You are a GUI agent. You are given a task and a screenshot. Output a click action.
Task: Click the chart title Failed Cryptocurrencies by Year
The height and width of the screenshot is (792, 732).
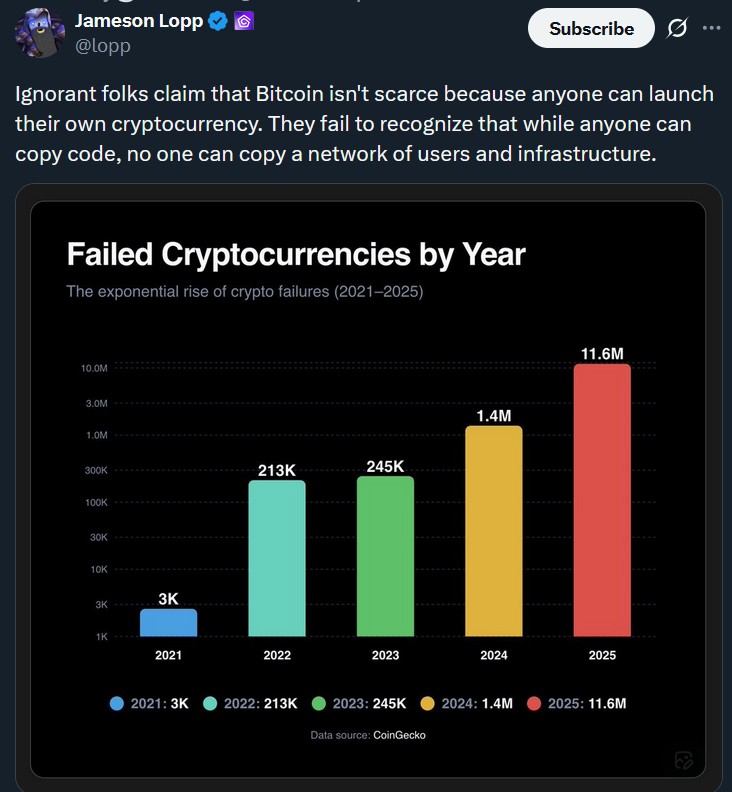coord(296,254)
